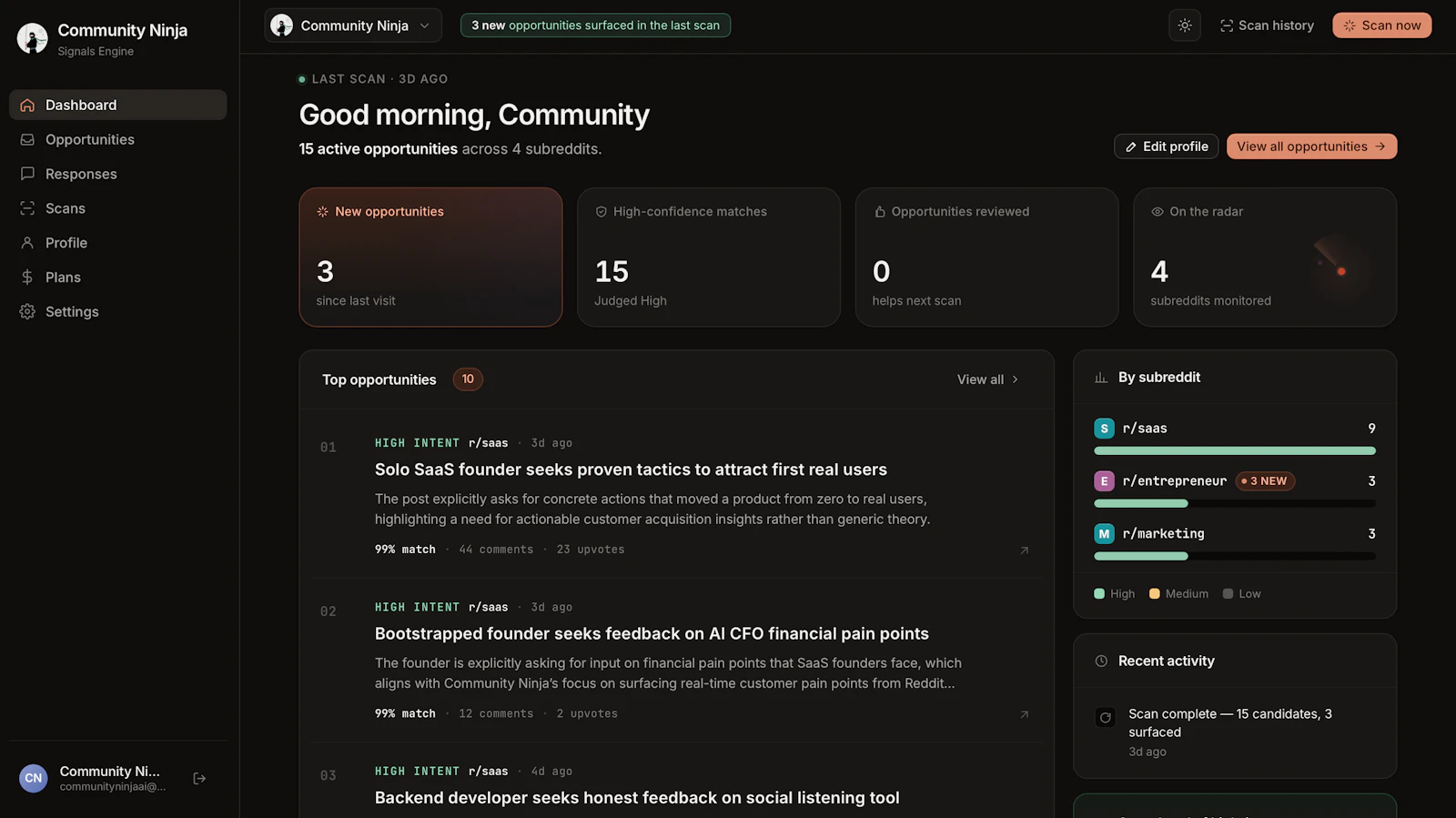The width and height of the screenshot is (1456, 818).
Task: Click 44 comments on first opportunity
Action: click(x=496, y=550)
